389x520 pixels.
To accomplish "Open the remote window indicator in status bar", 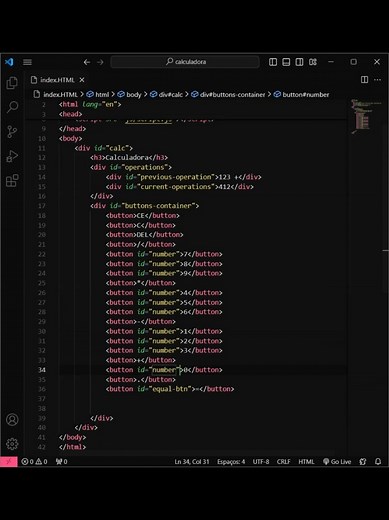I will pyautogui.click(x=9, y=462).
